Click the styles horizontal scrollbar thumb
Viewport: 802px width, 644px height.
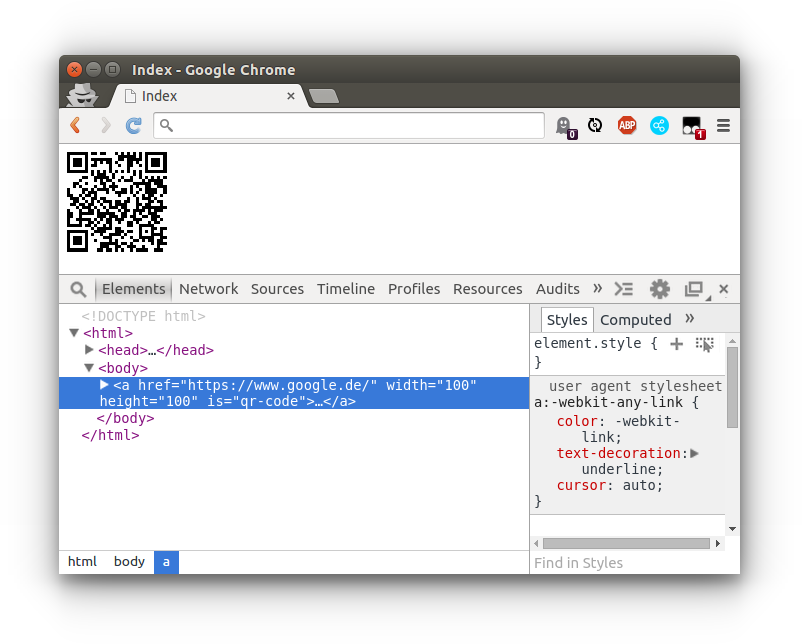626,543
